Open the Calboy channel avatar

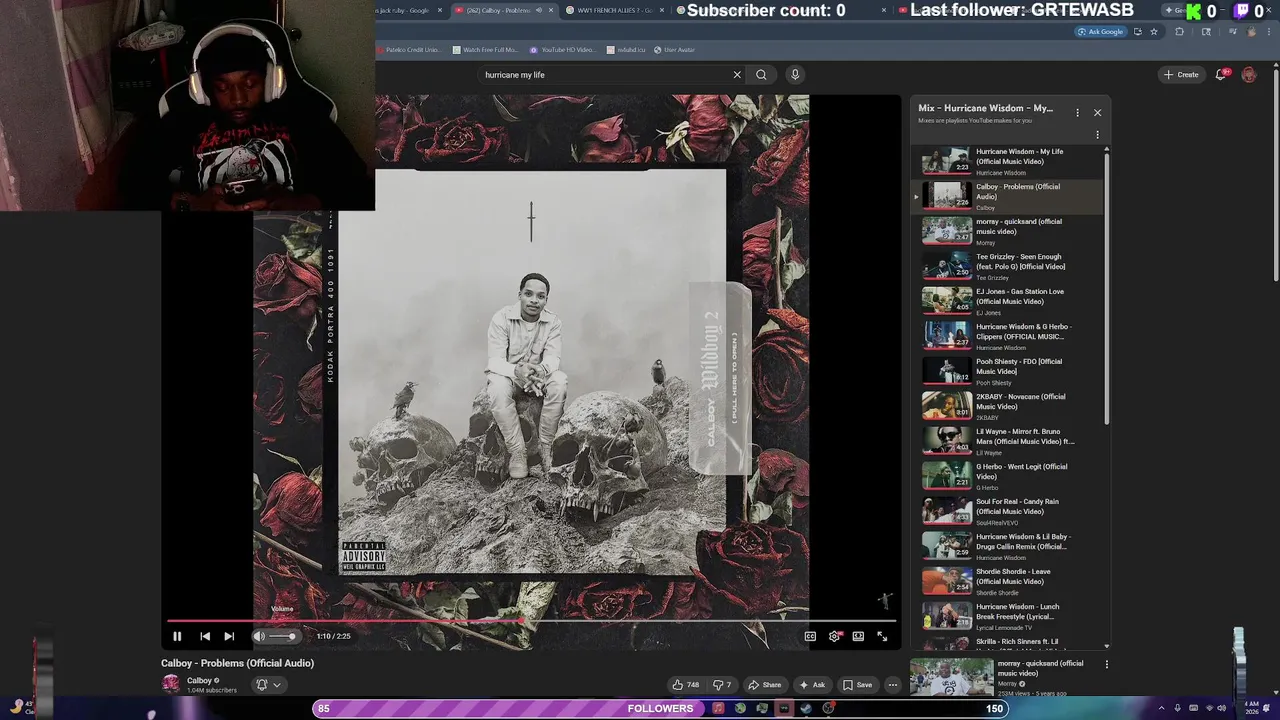171,684
